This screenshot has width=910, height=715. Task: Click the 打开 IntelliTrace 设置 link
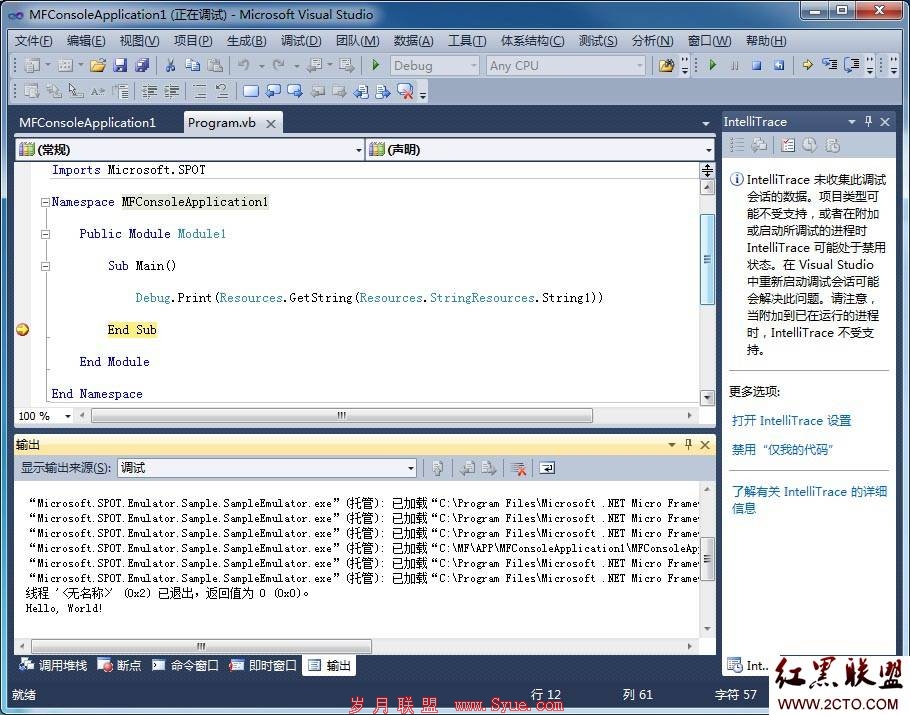pyautogui.click(x=791, y=420)
